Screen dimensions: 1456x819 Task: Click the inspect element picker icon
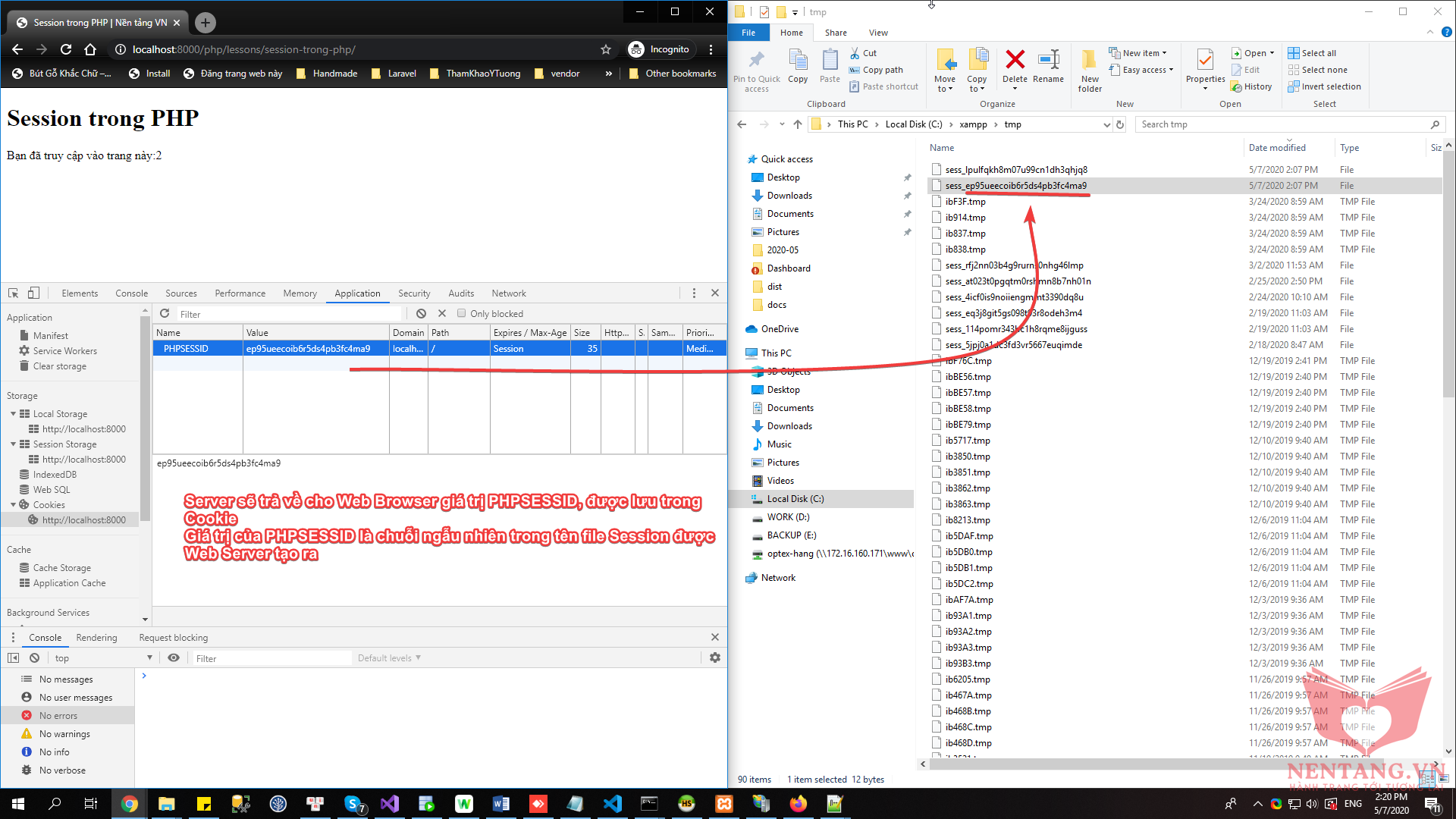pyautogui.click(x=13, y=293)
